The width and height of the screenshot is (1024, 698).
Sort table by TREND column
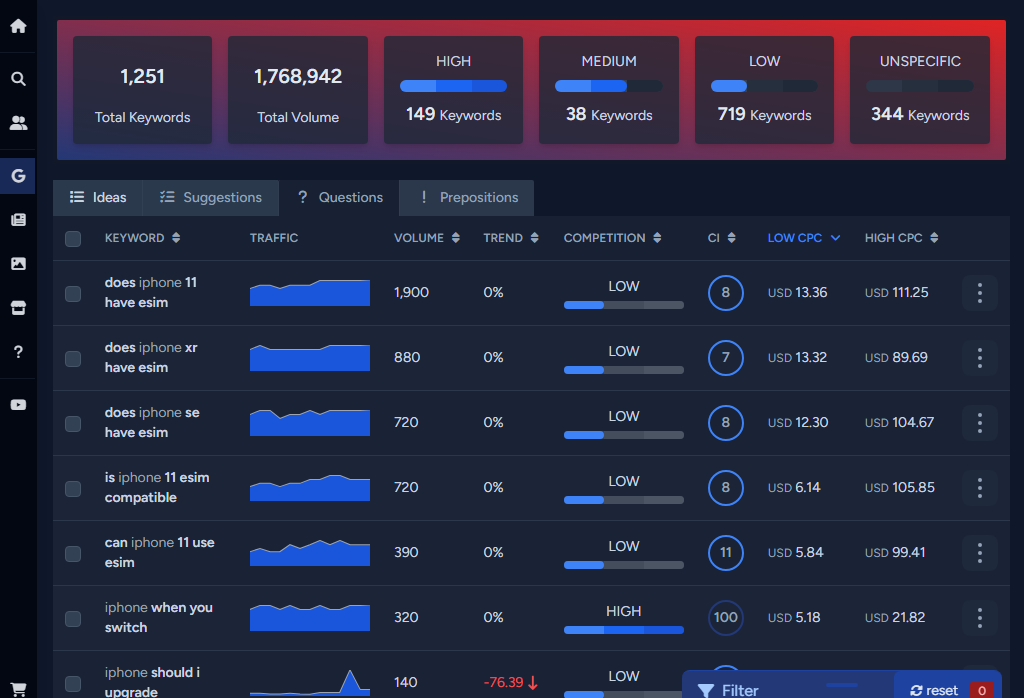coord(511,238)
